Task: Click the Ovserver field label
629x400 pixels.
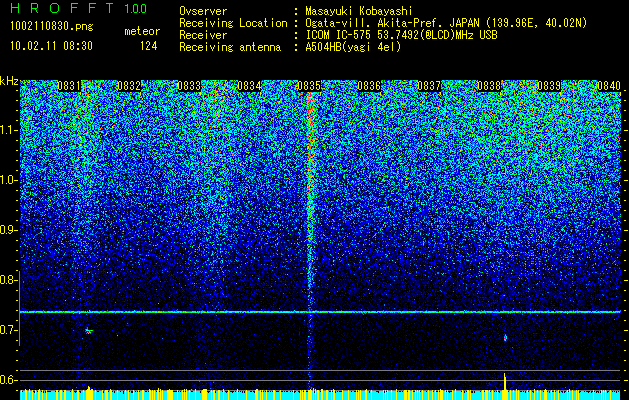Action: (x=203, y=11)
